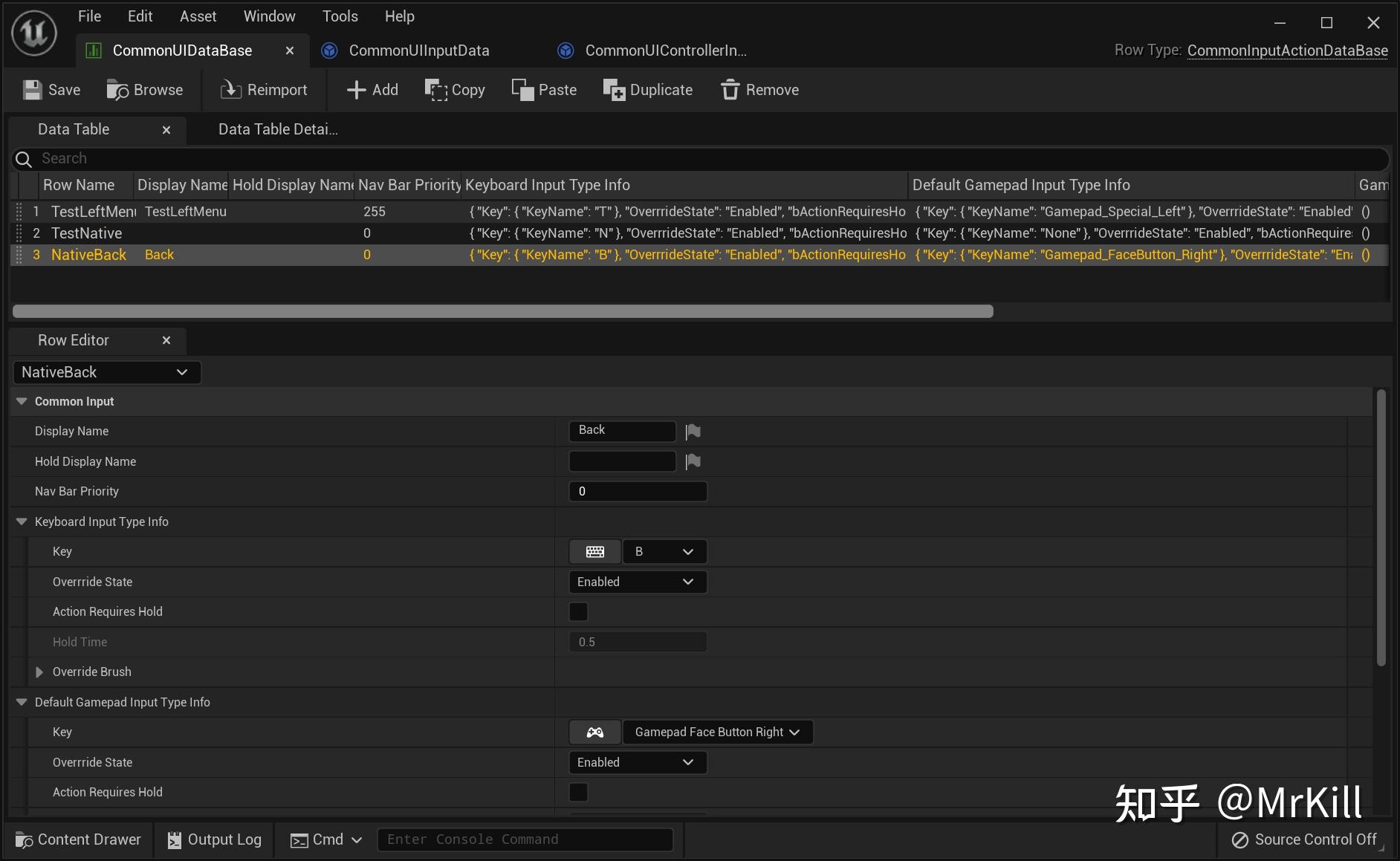Expand the Override Brush section
Image resolution: width=1400 pixels, height=861 pixels.
coord(39,672)
